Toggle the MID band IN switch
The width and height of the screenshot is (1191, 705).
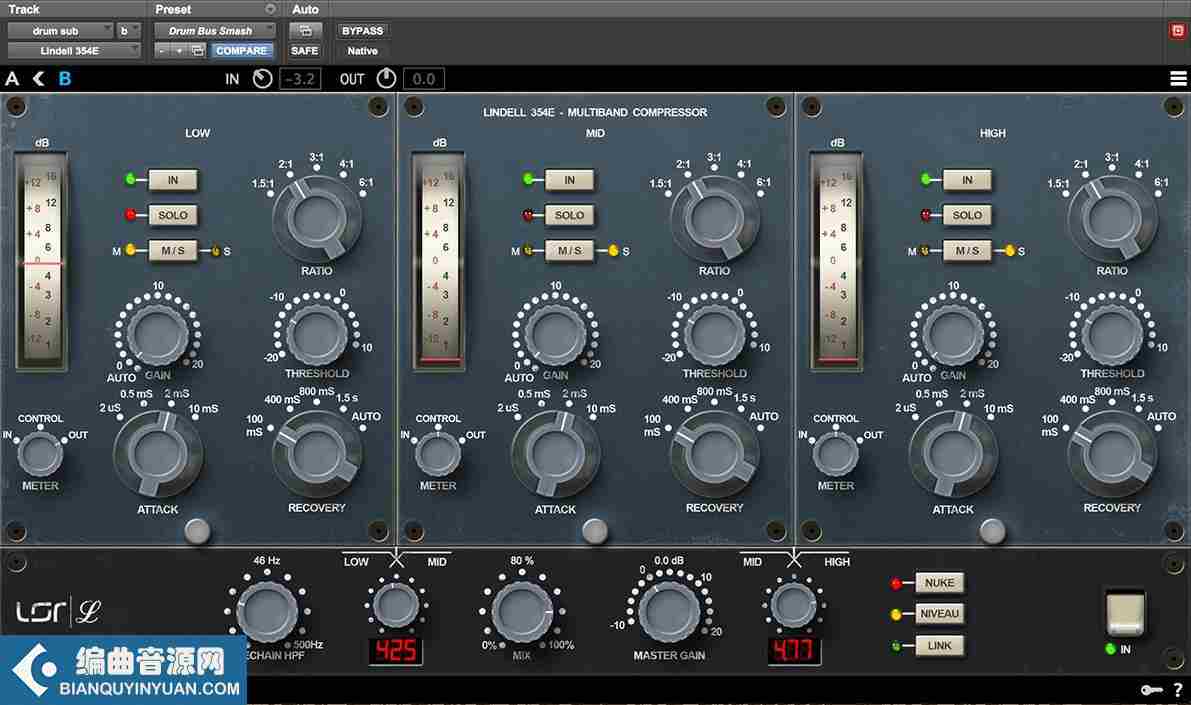570,180
